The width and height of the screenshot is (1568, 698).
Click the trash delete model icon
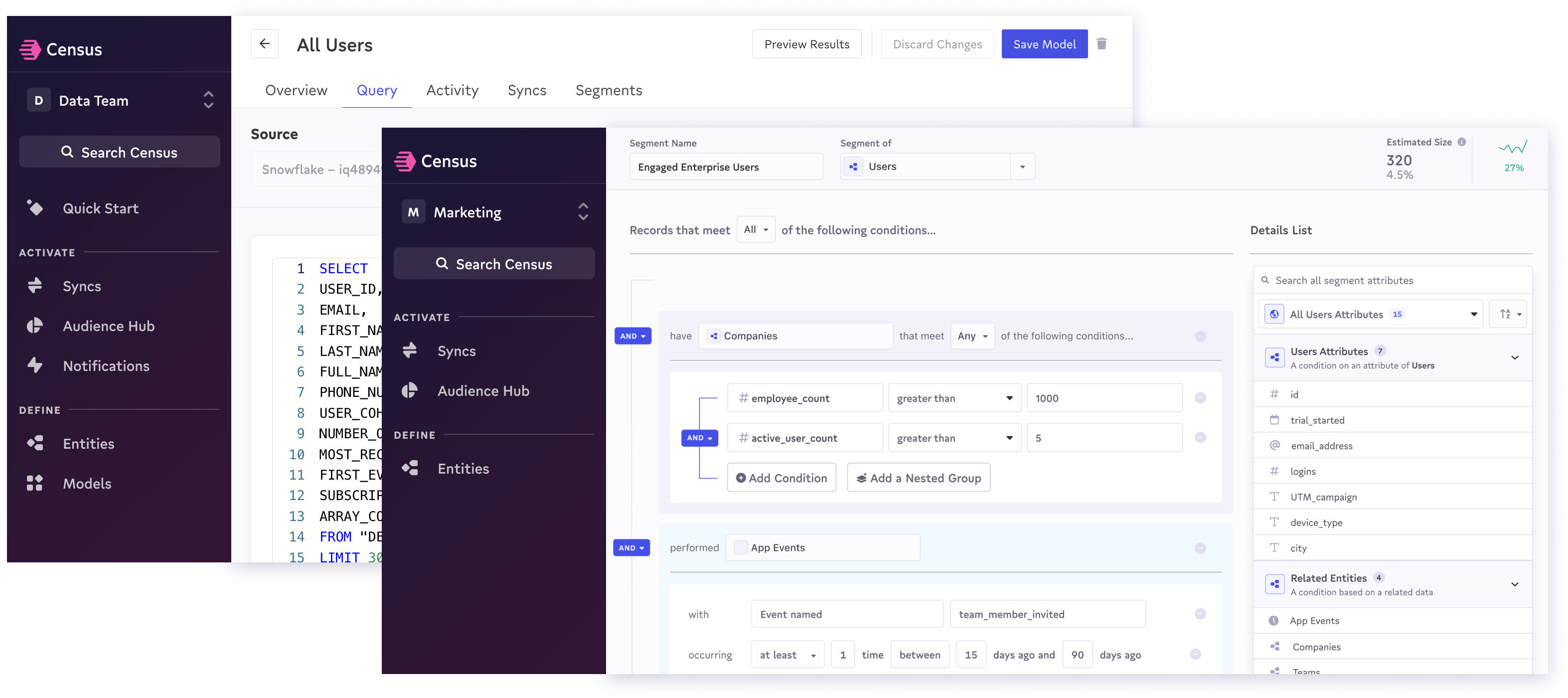pos(1101,44)
